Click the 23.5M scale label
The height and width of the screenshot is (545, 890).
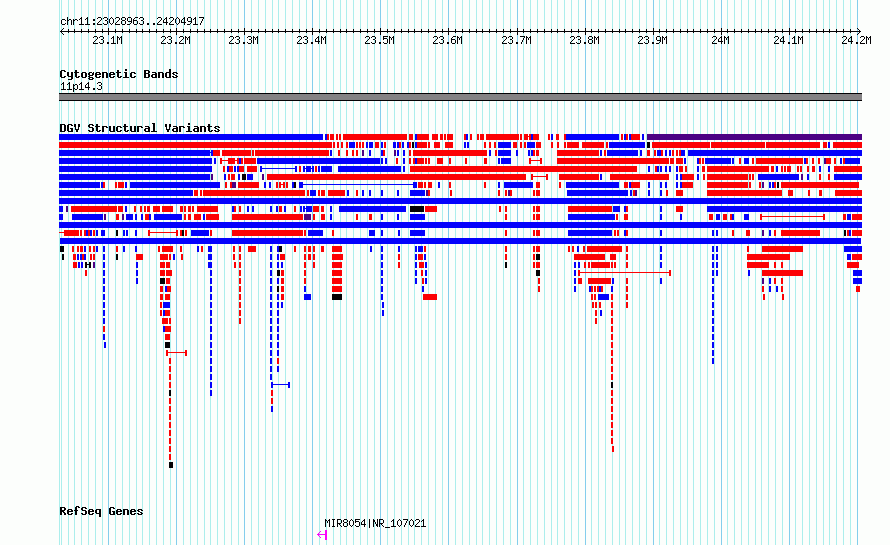click(x=380, y=40)
